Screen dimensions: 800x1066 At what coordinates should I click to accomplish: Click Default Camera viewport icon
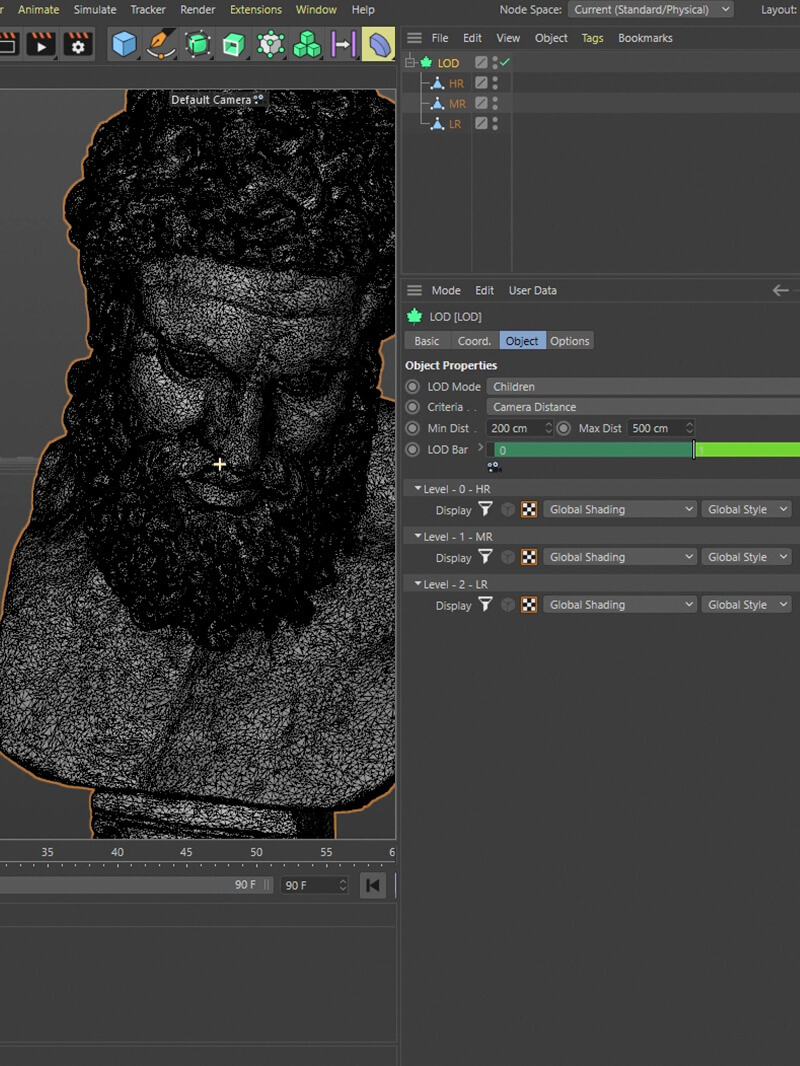click(x=258, y=99)
